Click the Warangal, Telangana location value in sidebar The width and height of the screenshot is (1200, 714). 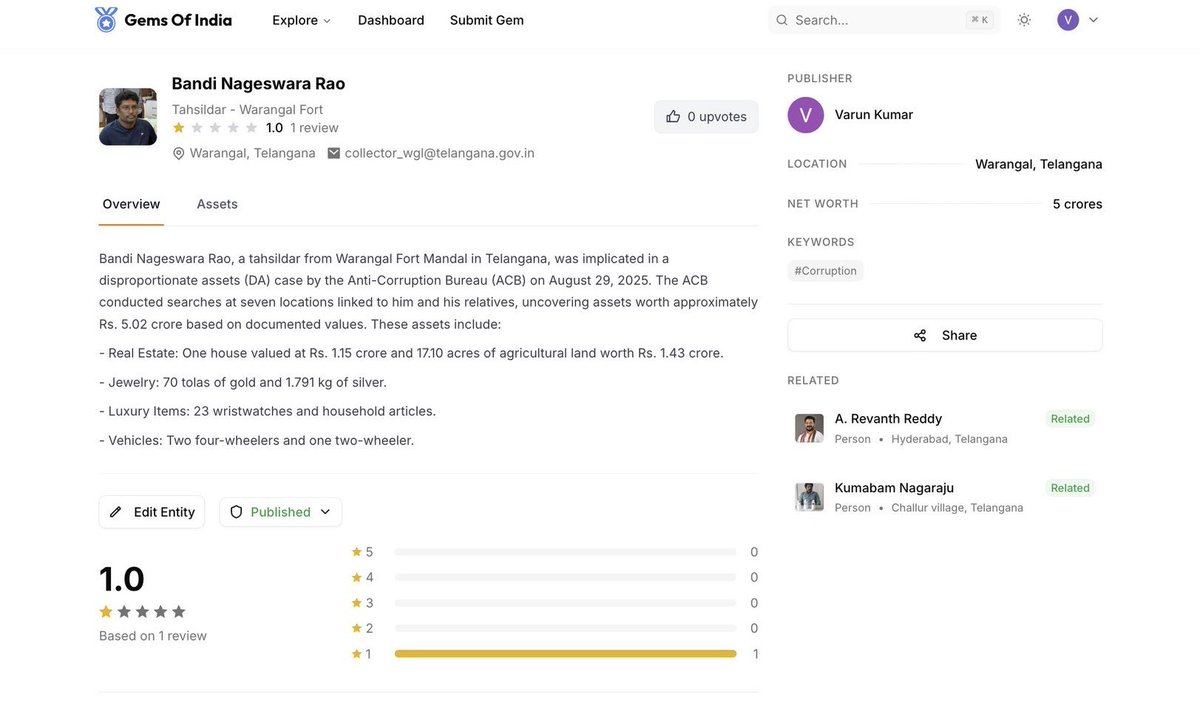[x=1039, y=164]
